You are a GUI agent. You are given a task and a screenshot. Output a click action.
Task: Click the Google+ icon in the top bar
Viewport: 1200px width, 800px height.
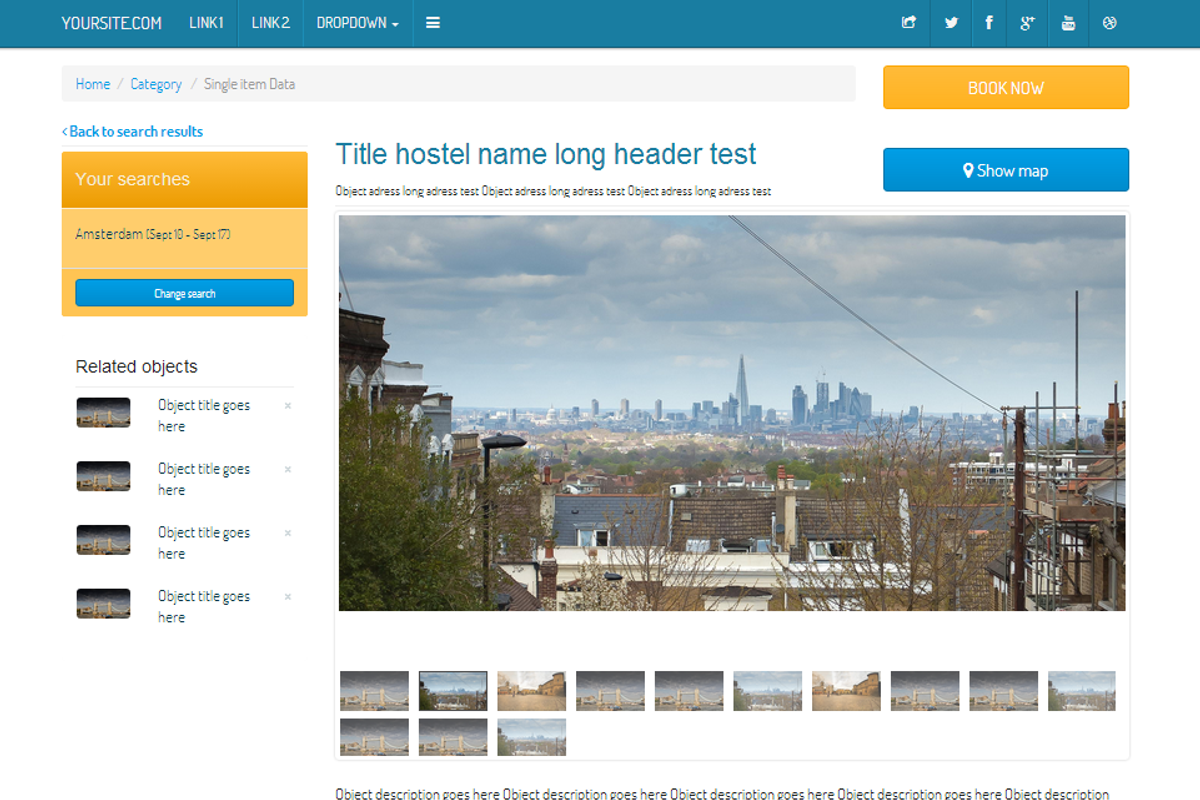(1028, 22)
